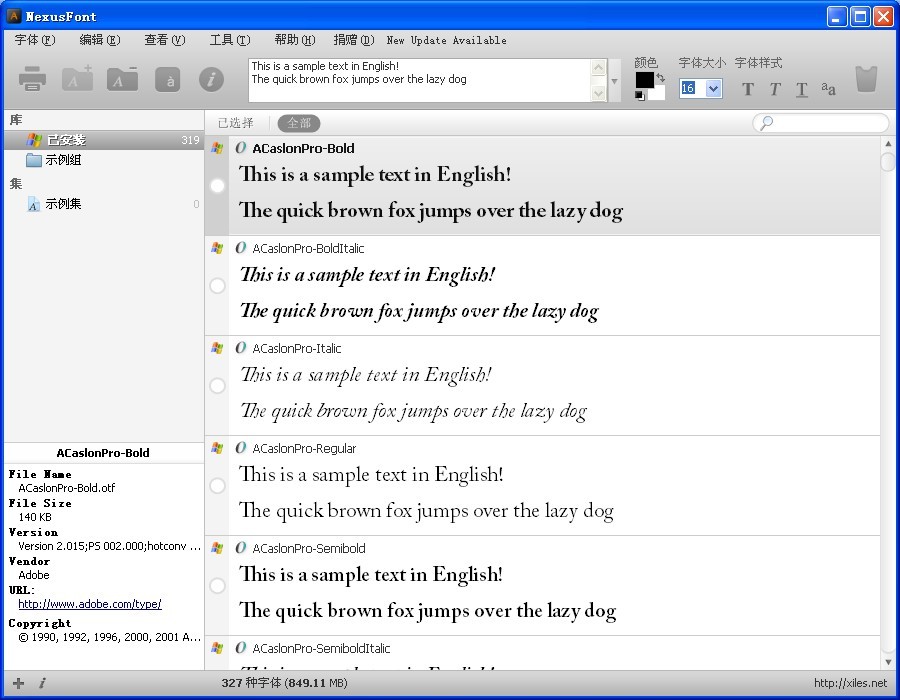900x700 pixels.
Task: Expand the sample text history dropdown arrow
Action: [615, 81]
